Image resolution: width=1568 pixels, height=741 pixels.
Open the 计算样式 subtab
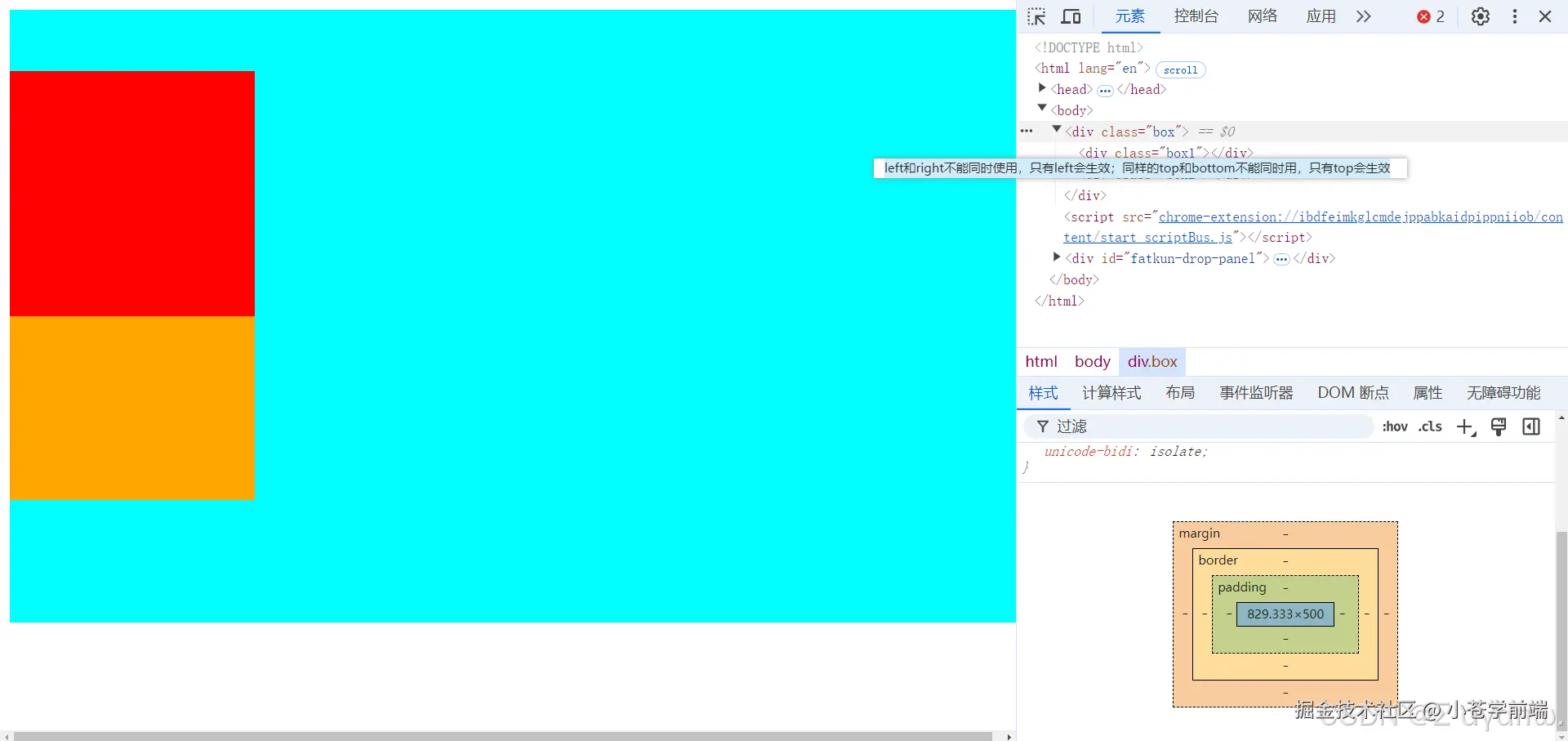(x=1111, y=393)
